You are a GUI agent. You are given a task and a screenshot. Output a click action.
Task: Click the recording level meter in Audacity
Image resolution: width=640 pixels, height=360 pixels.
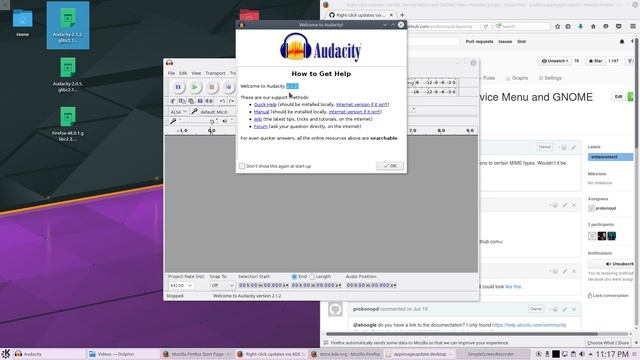(433, 82)
